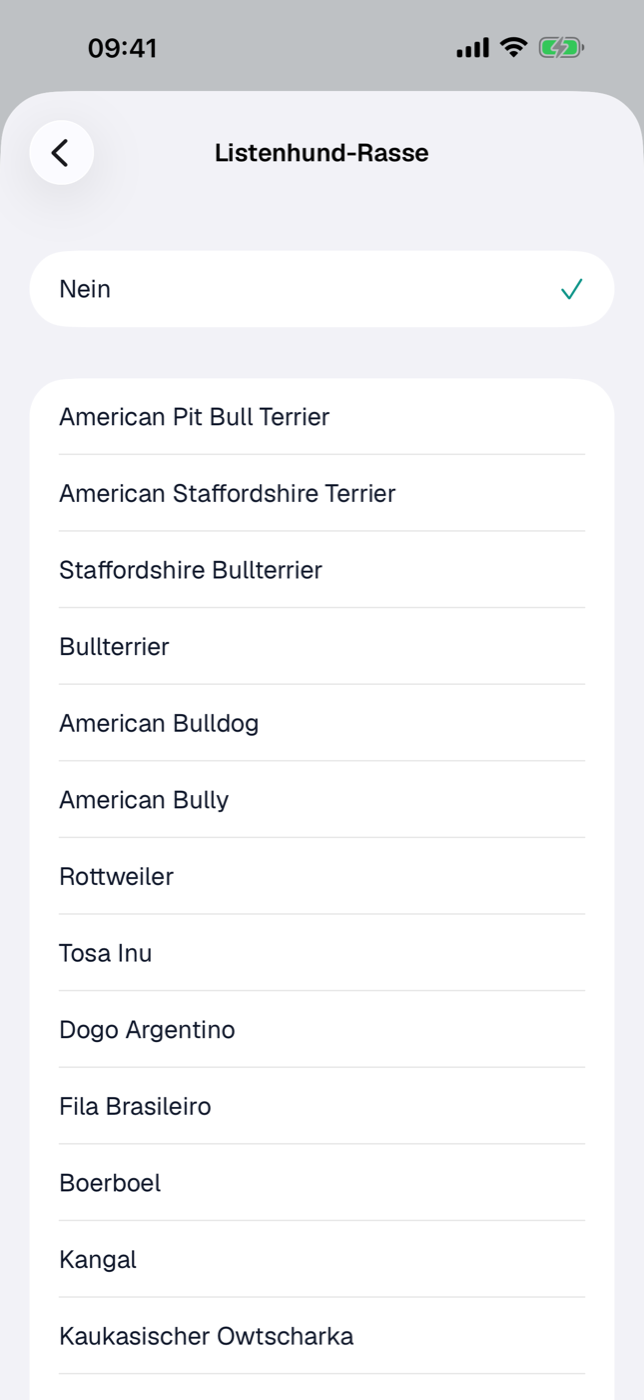
Task: Tap the Kangal list item
Action: 322,1260
